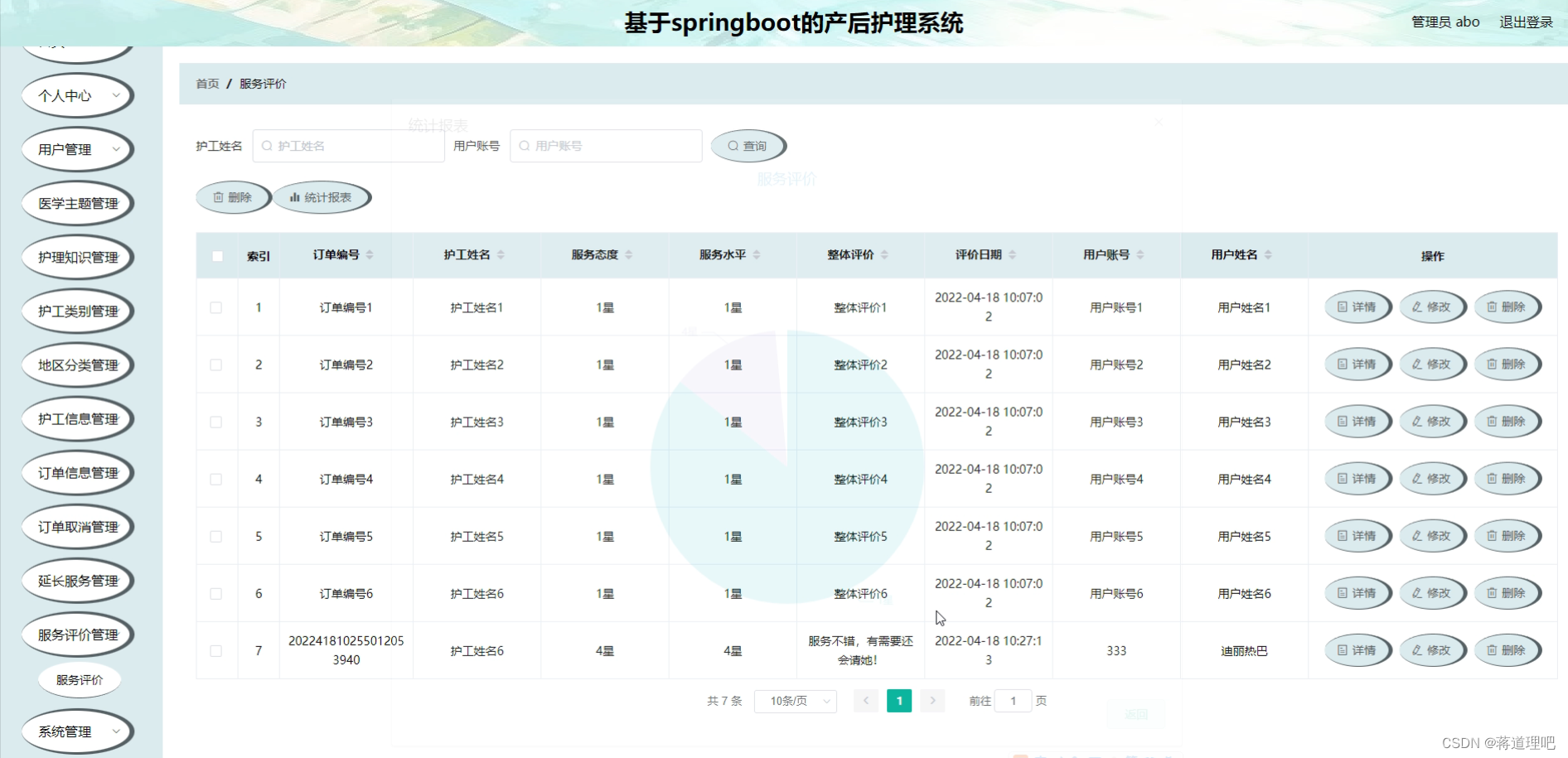Open 护工类别管理 in sidebar
Image resolution: width=1568 pixels, height=758 pixels.
(x=77, y=311)
